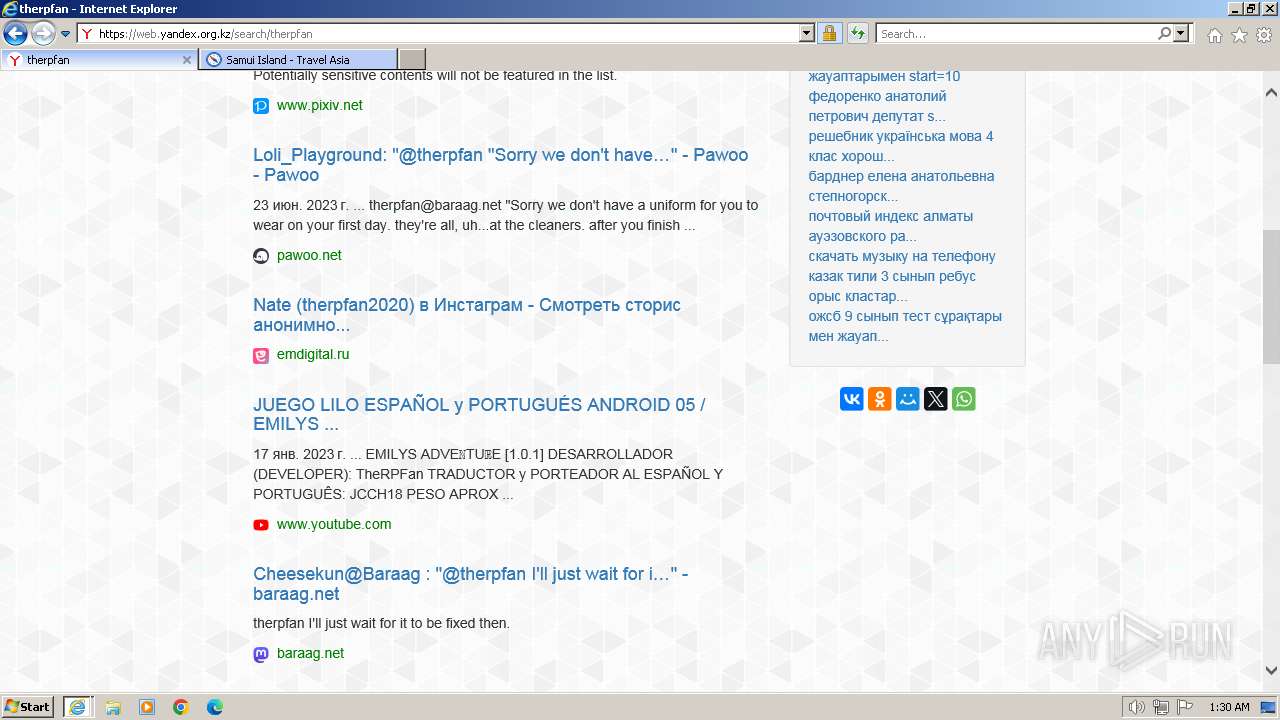Open Nate (therpfan2020) Instagram result
Viewport: 1280px width, 720px height.
(467, 315)
